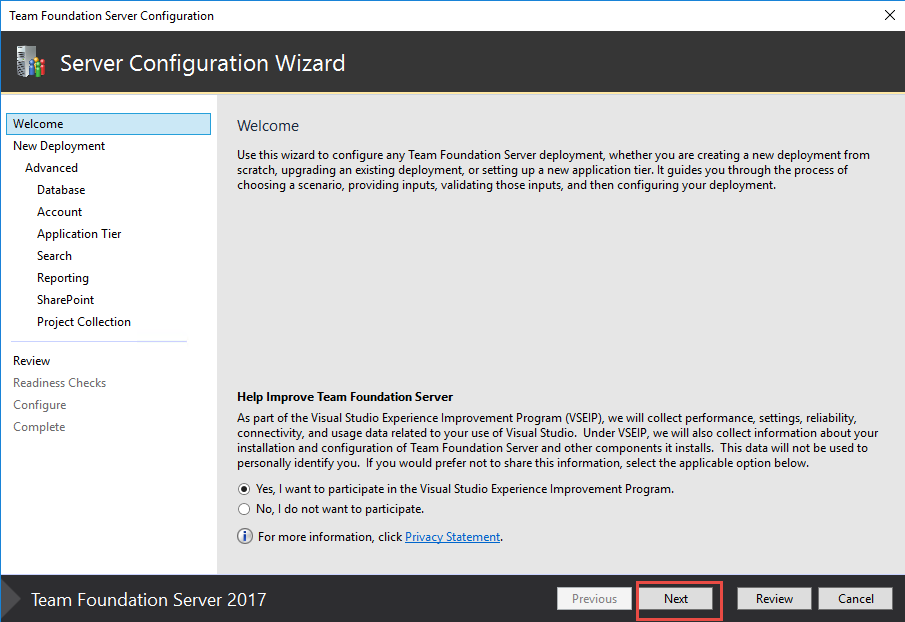
Task: Go to the Reporting step
Action: (63, 278)
